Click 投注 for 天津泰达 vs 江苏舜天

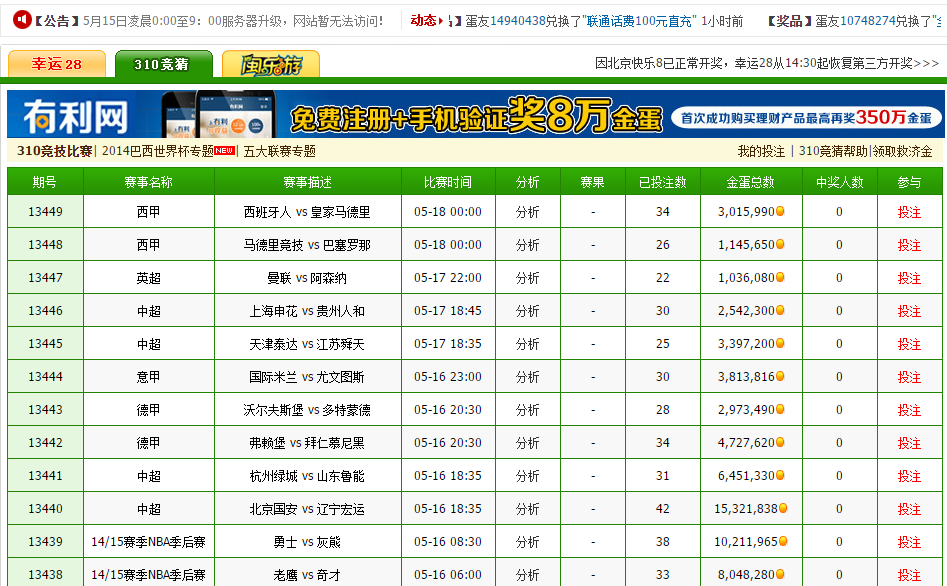coord(909,344)
